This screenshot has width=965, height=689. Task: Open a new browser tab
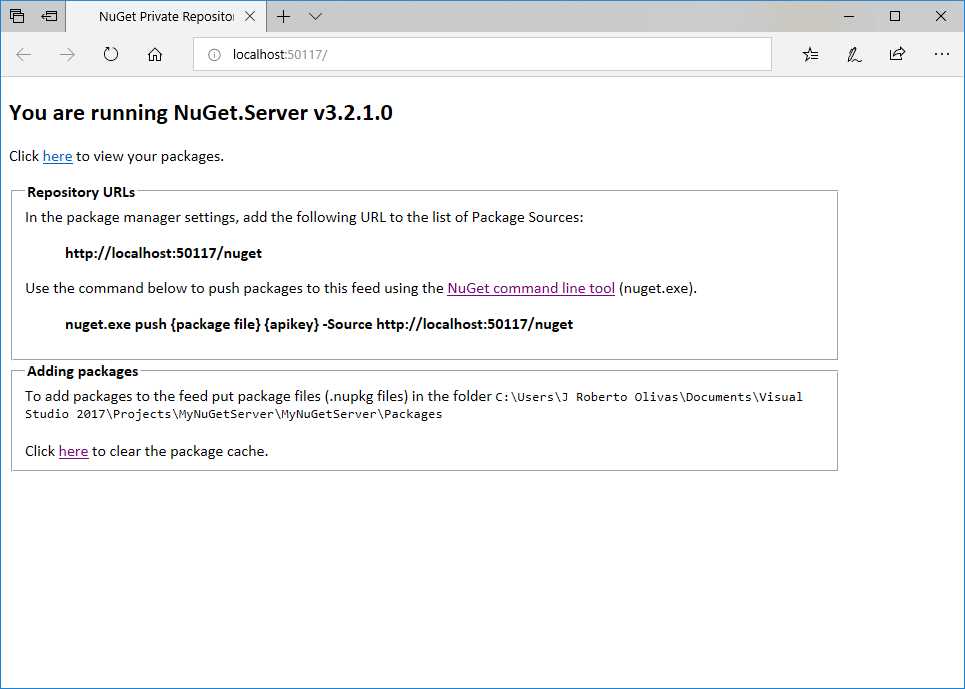pos(285,16)
